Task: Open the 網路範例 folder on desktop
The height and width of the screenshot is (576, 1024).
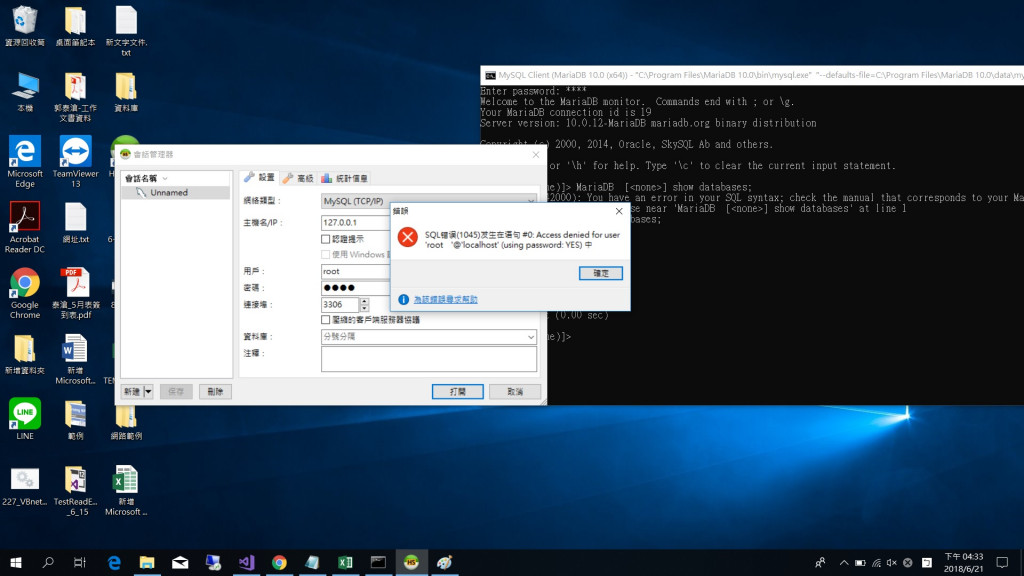Action: [126, 421]
